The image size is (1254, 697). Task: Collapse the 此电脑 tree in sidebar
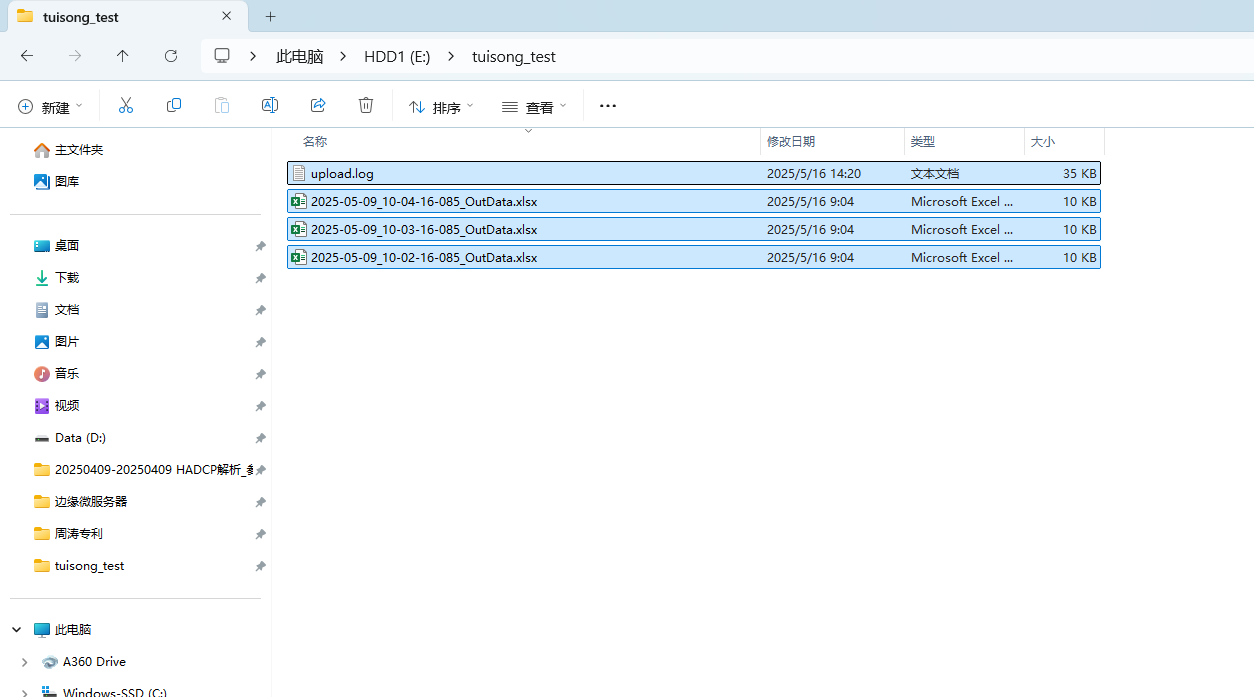(15, 629)
